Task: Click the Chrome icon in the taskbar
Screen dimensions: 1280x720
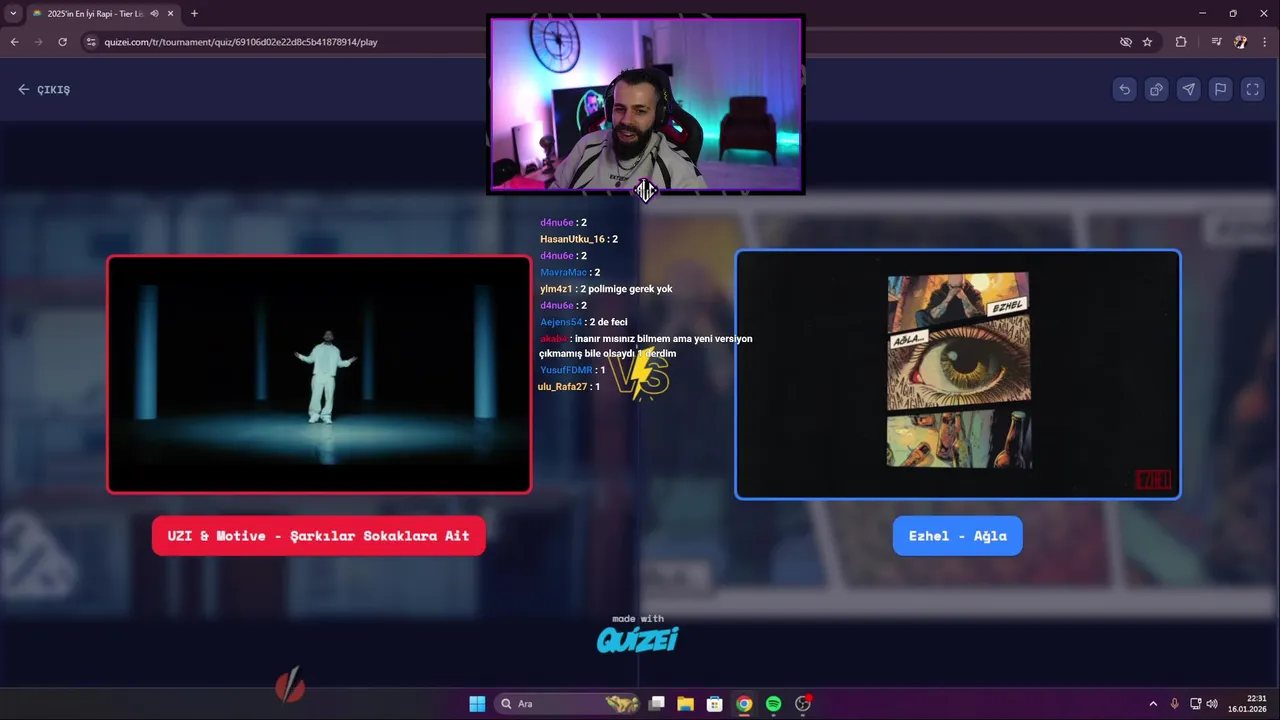Action: pos(744,704)
